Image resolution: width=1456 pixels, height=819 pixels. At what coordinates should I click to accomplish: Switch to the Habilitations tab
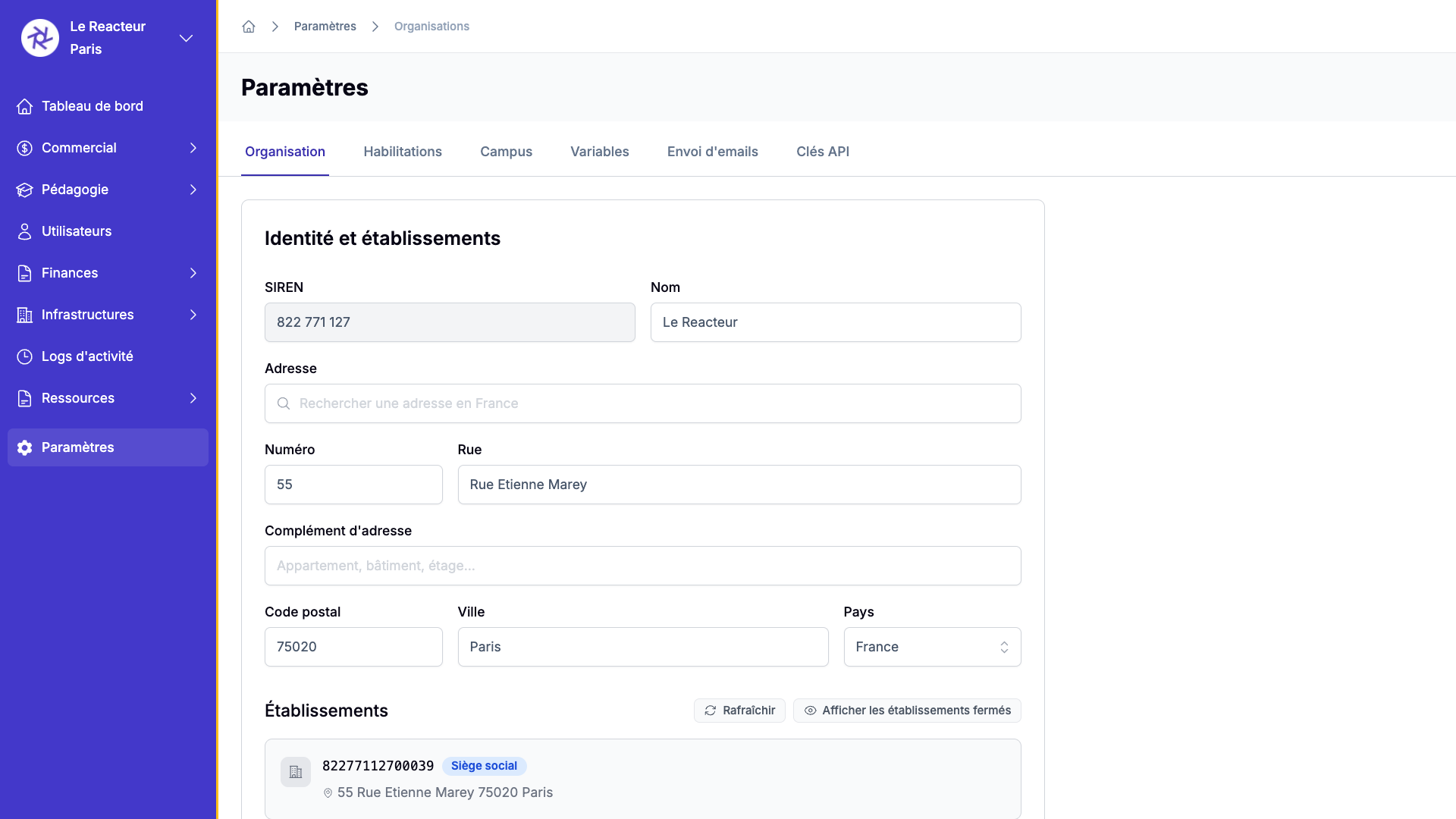(x=403, y=152)
